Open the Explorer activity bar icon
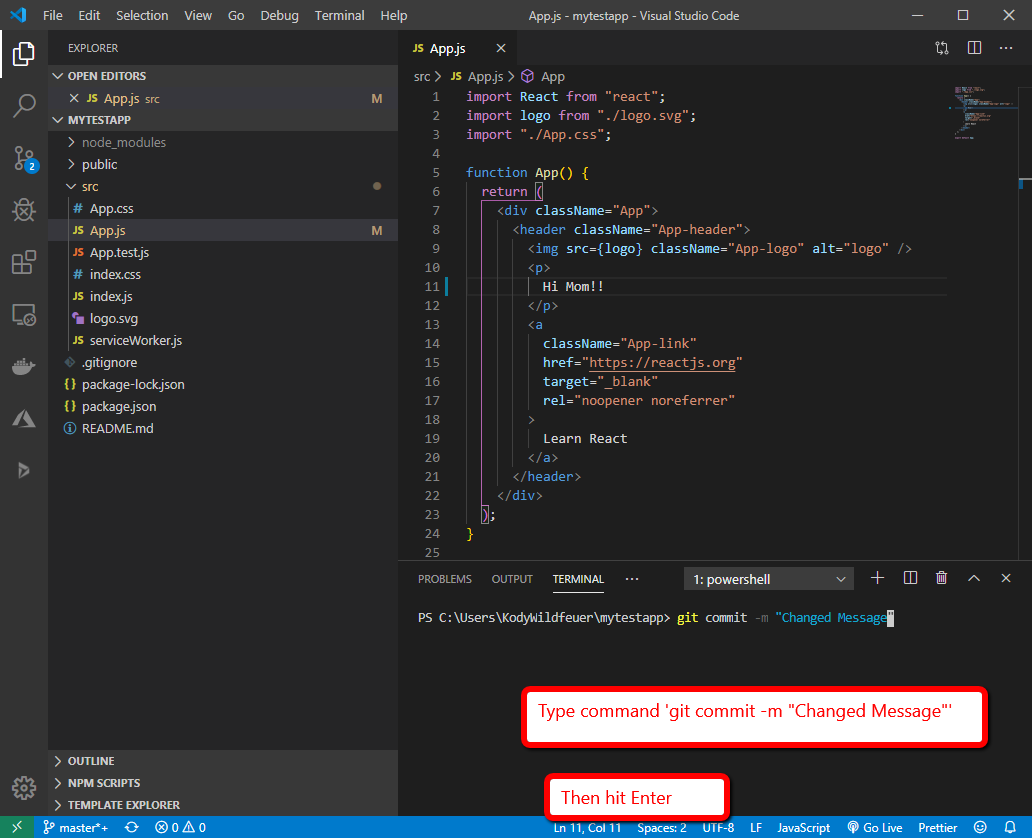The height and width of the screenshot is (838, 1032). (24, 53)
